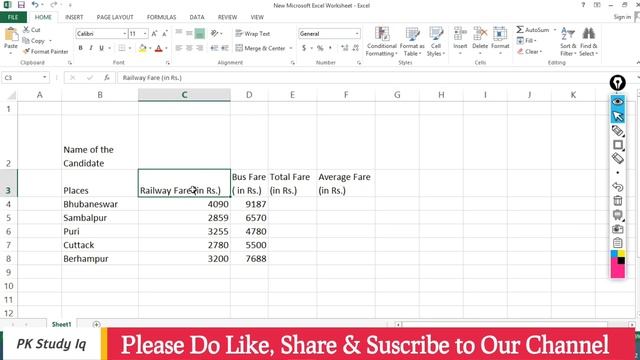
Task: Click the trash bin in annotation toolbar
Action: point(618,200)
